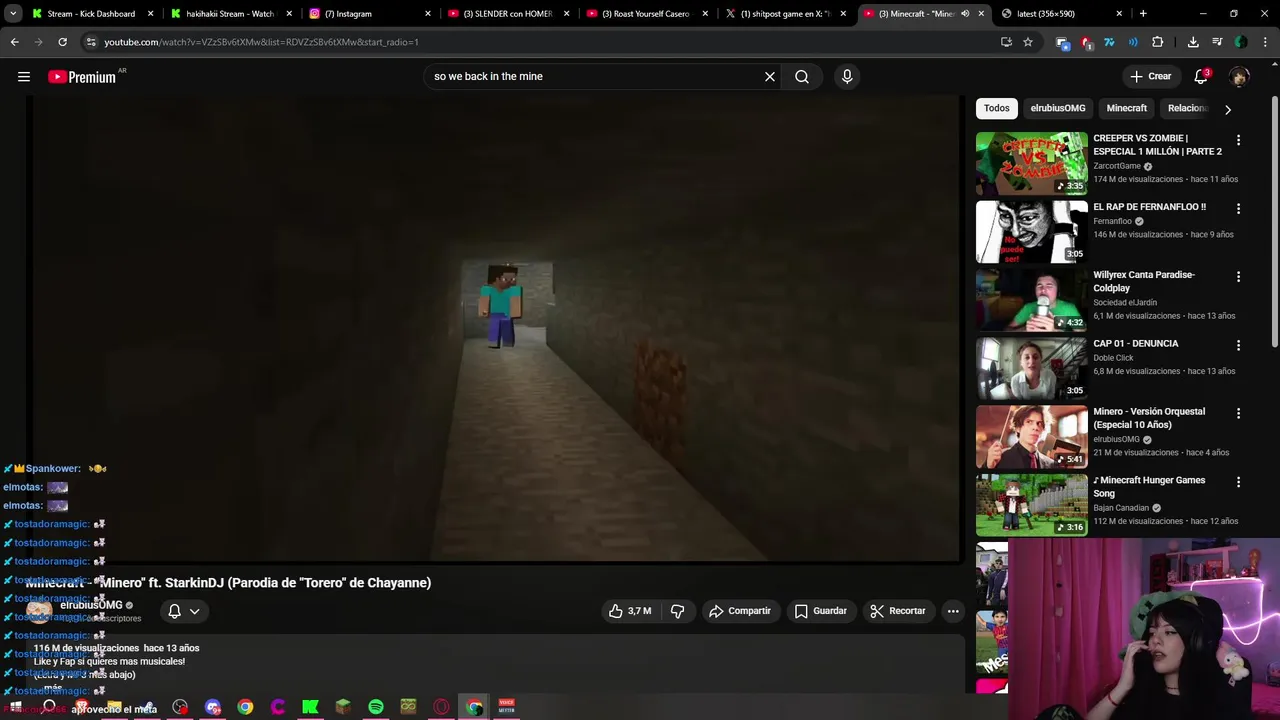Select the elrubiusOMG filter chip
1280x720 pixels.
click(1058, 108)
